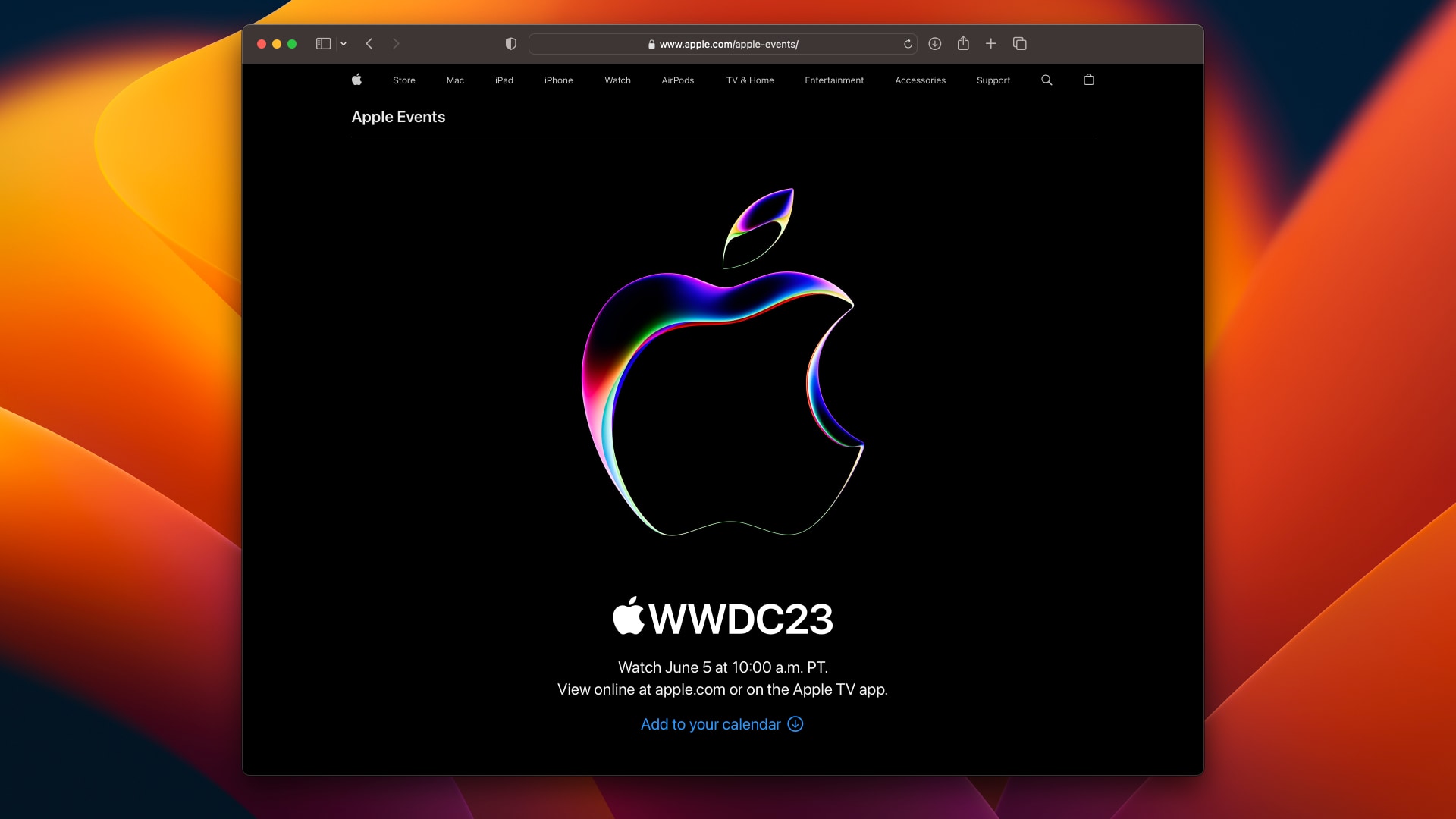Click the address bar showing apple.com URL
This screenshot has height=819, width=1456.
(723, 44)
